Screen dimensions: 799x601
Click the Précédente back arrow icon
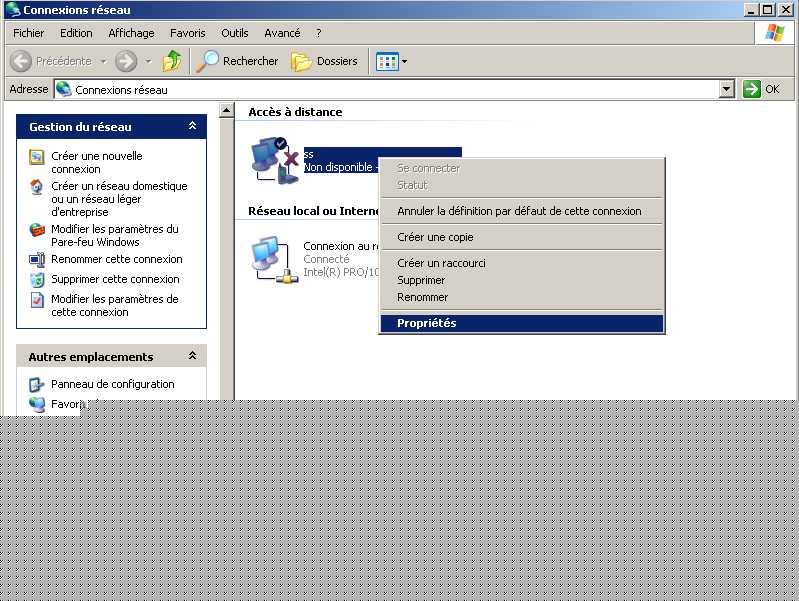tap(22, 61)
